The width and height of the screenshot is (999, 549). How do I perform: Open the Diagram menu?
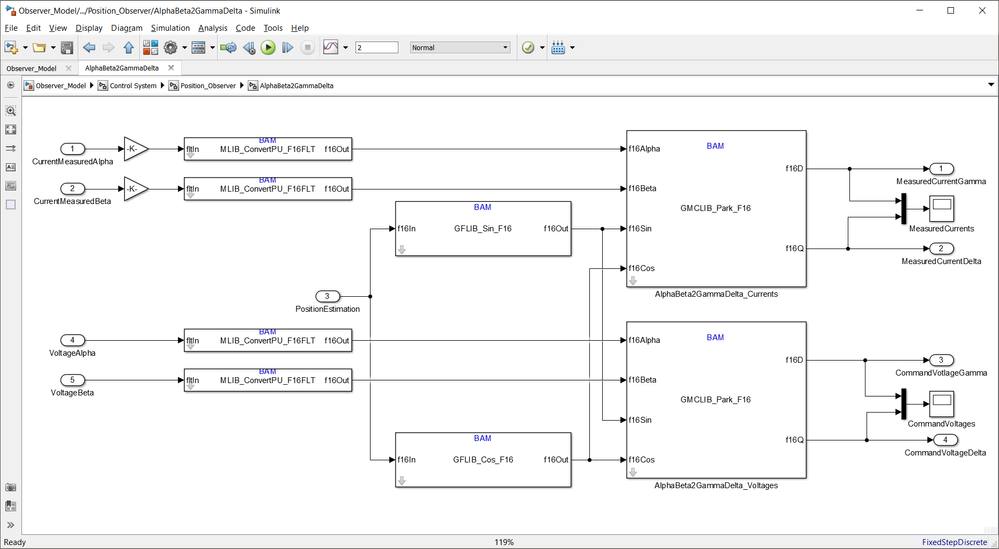tap(127, 28)
